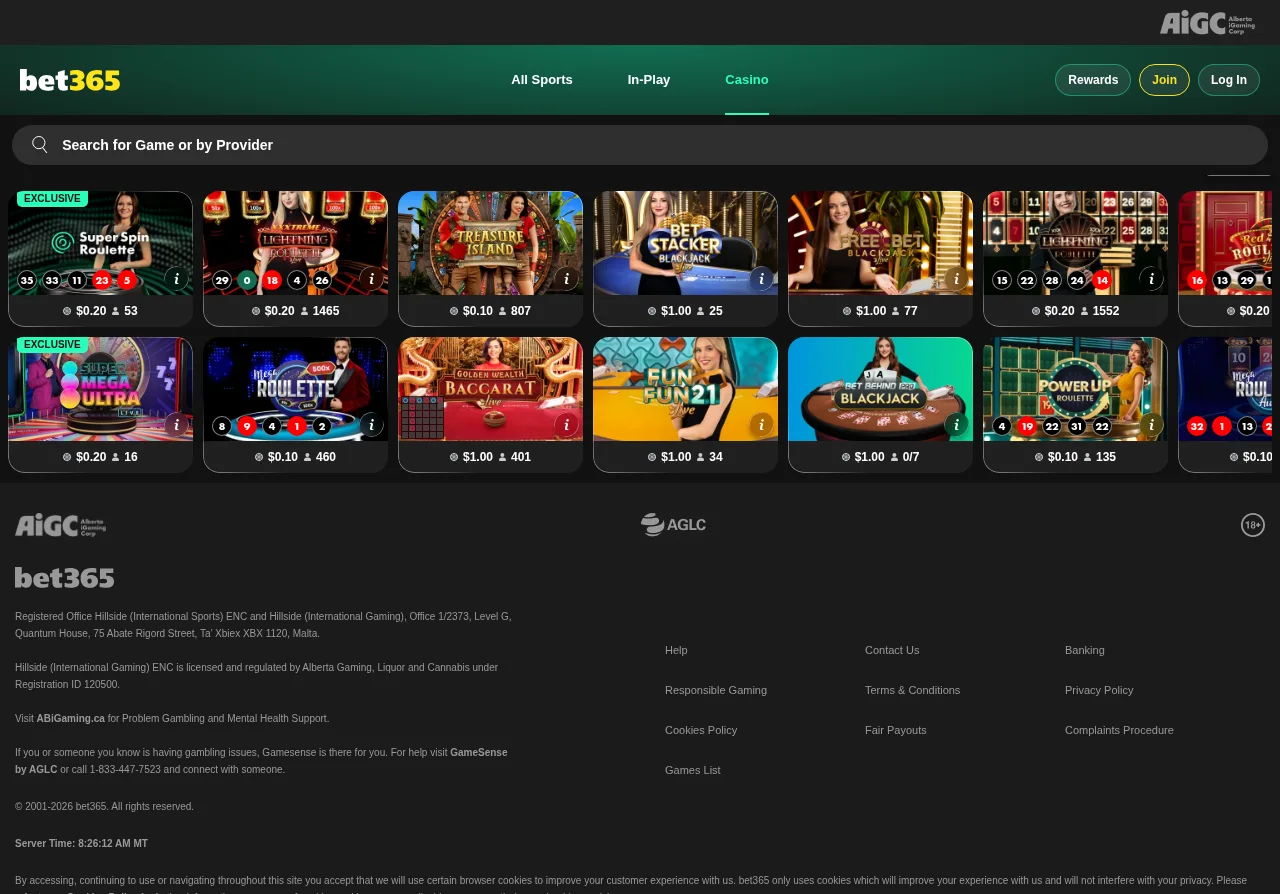Open Responsible Gaming link
This screenshot has height=894, width=1280.
click(716, 690)
